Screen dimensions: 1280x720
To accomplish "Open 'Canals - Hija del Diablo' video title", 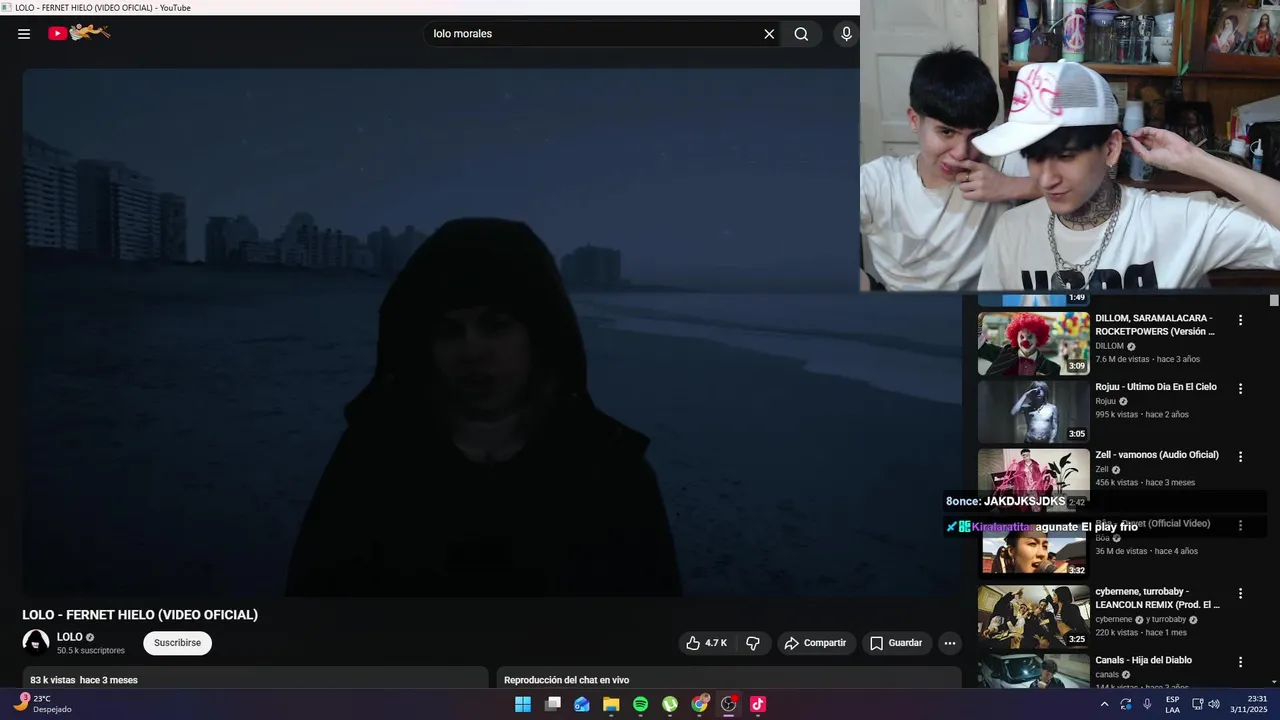I will 1143,660.
